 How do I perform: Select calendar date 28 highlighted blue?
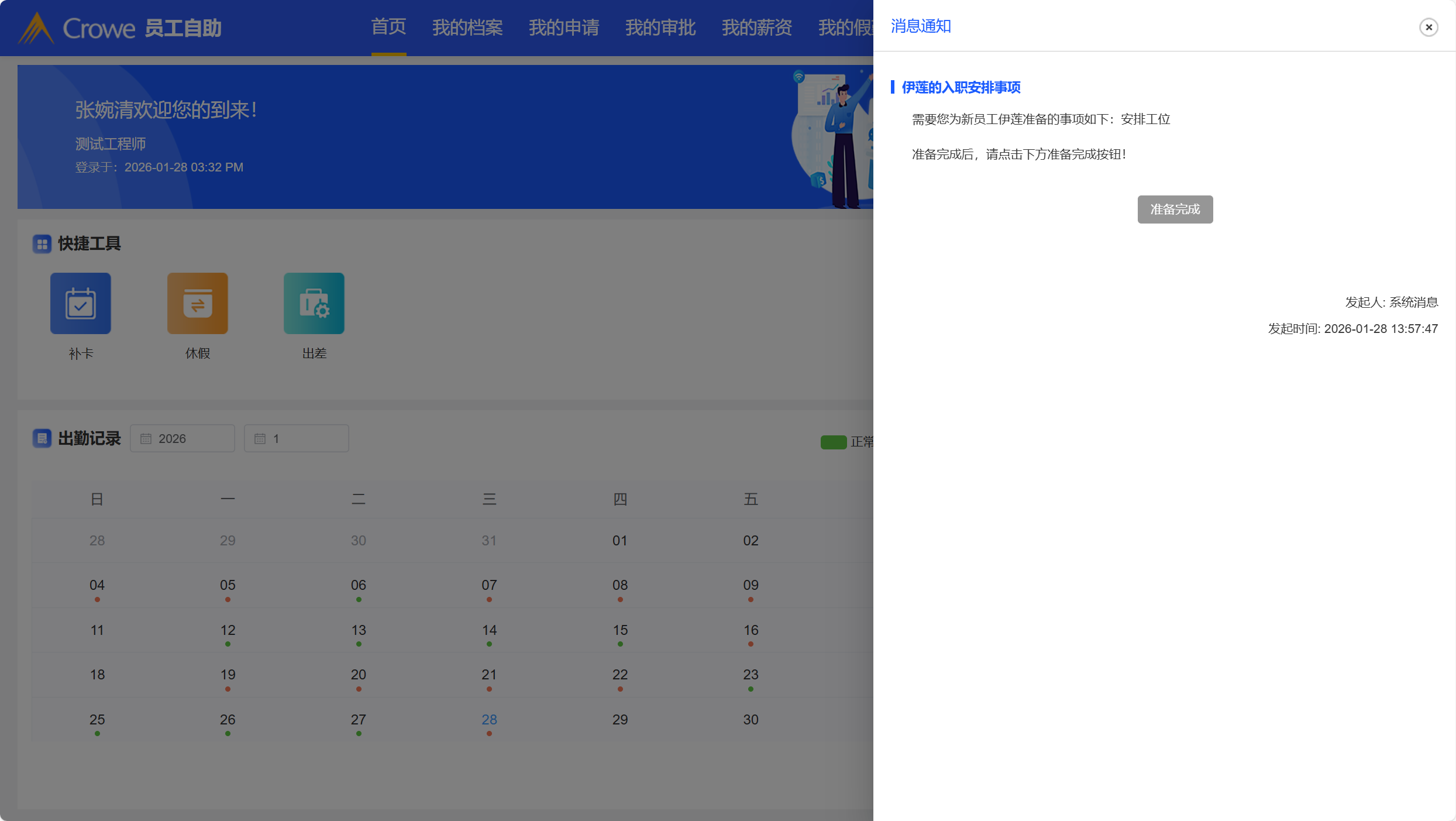489,720
